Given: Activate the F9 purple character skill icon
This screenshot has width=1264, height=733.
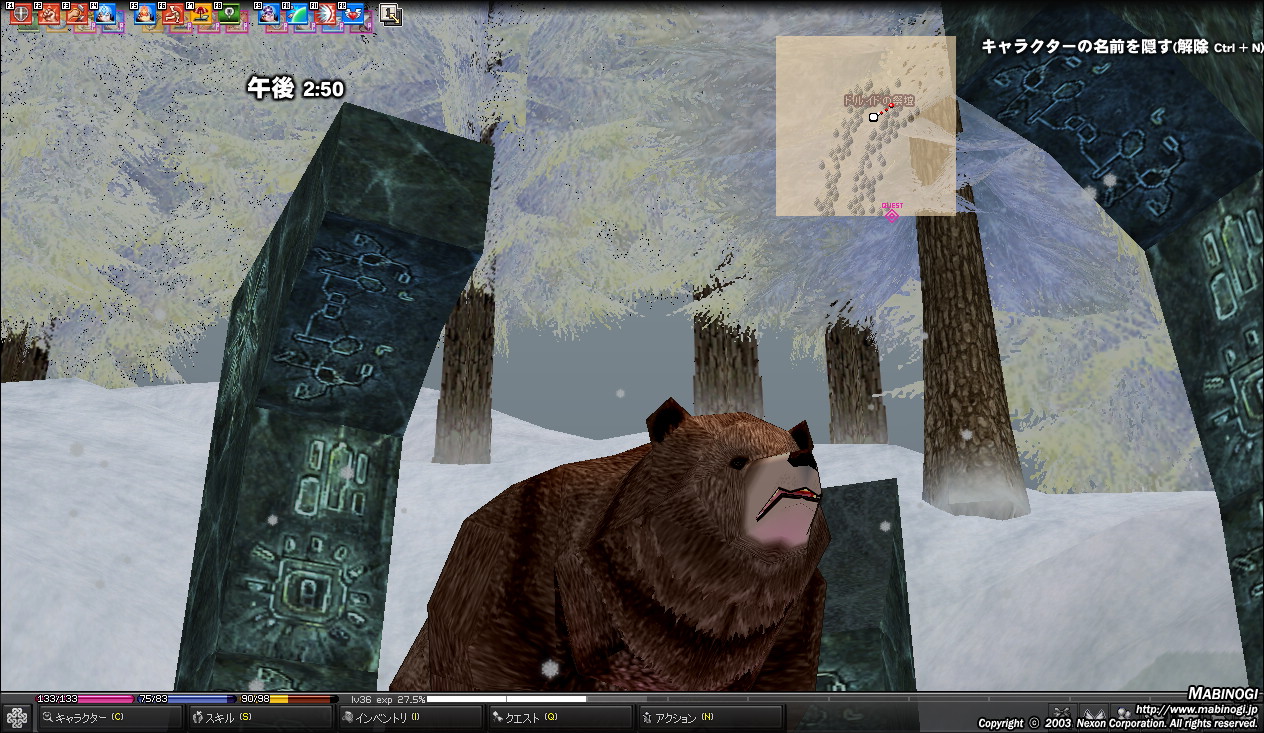Looking at the screenshot, I should [269, 14].
